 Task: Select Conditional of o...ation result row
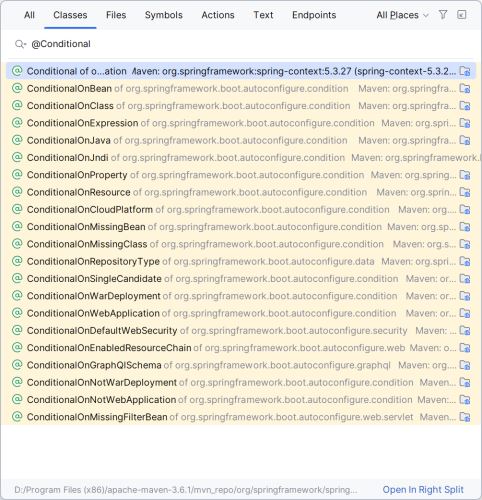241,71
